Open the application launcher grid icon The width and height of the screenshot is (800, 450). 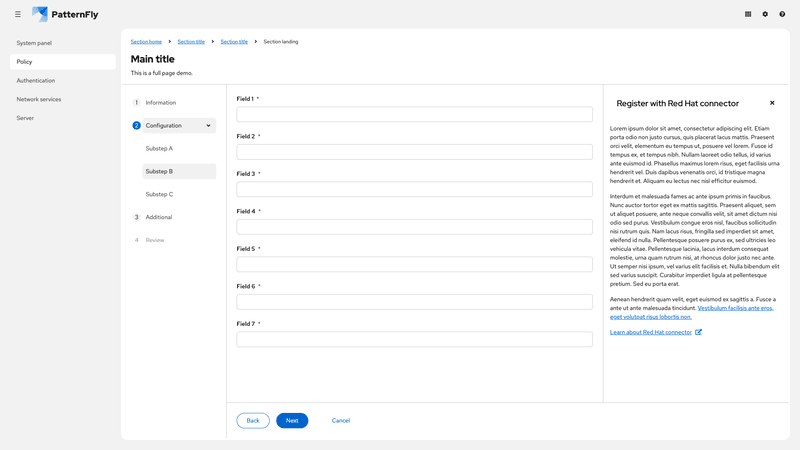coord(748,14)
